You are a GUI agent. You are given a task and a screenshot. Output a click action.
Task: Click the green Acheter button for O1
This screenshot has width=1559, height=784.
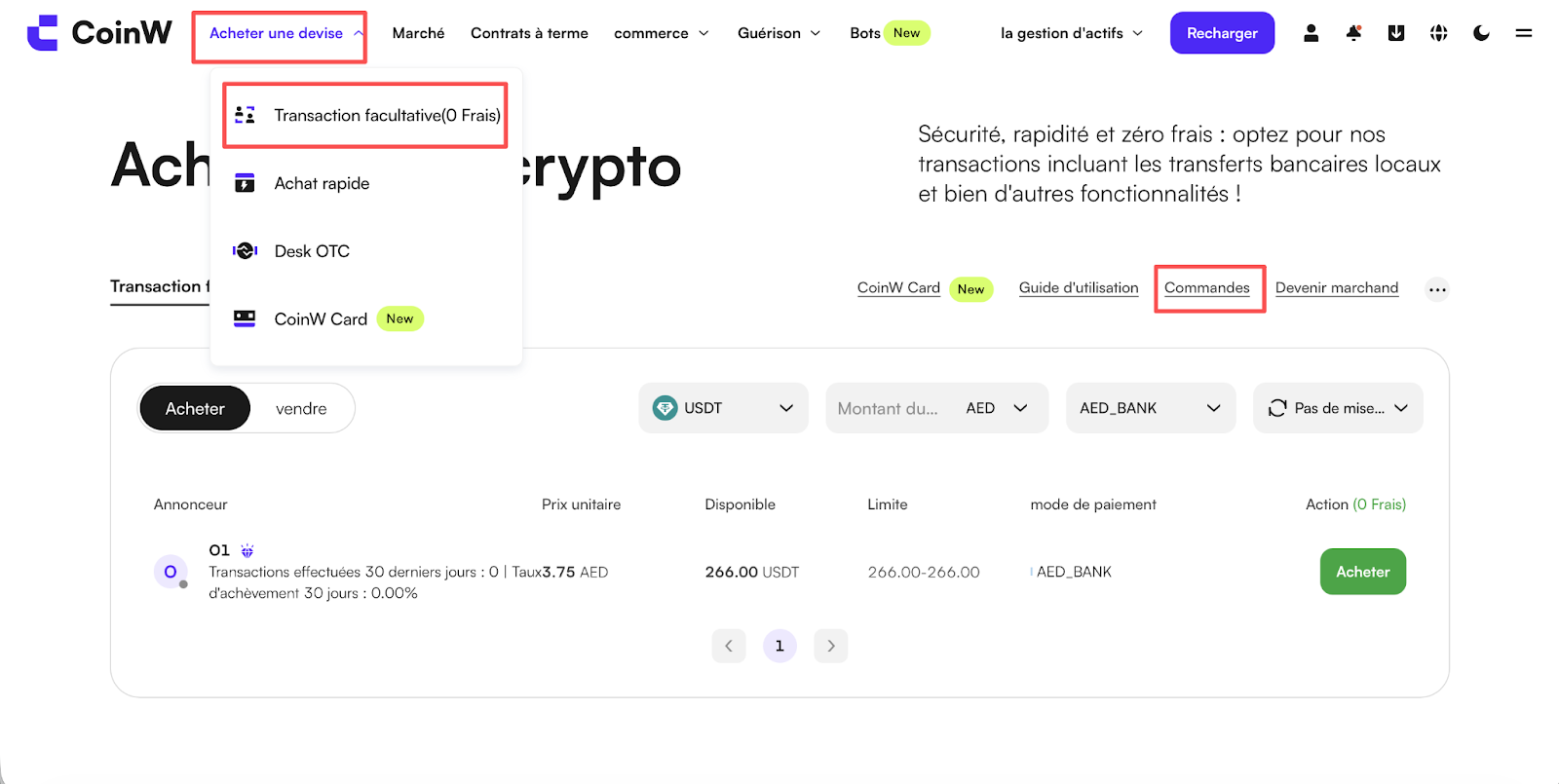pyautogui.click(x=1363, y=572)
